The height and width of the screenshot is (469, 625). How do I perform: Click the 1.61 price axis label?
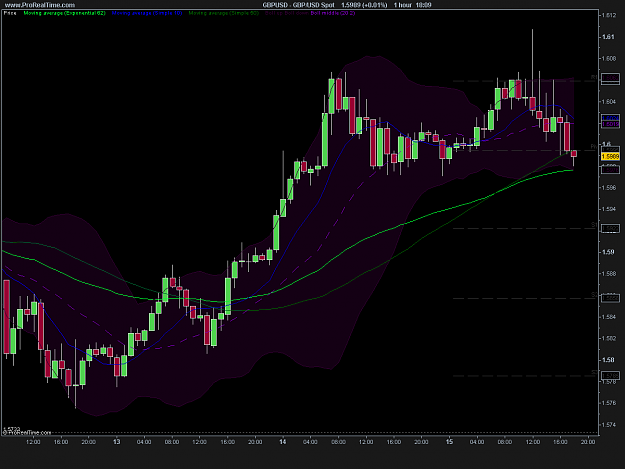(608, 37)
